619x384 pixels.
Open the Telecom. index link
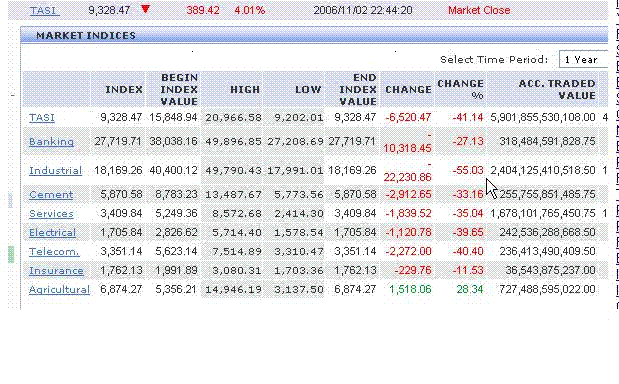[54, 251]
